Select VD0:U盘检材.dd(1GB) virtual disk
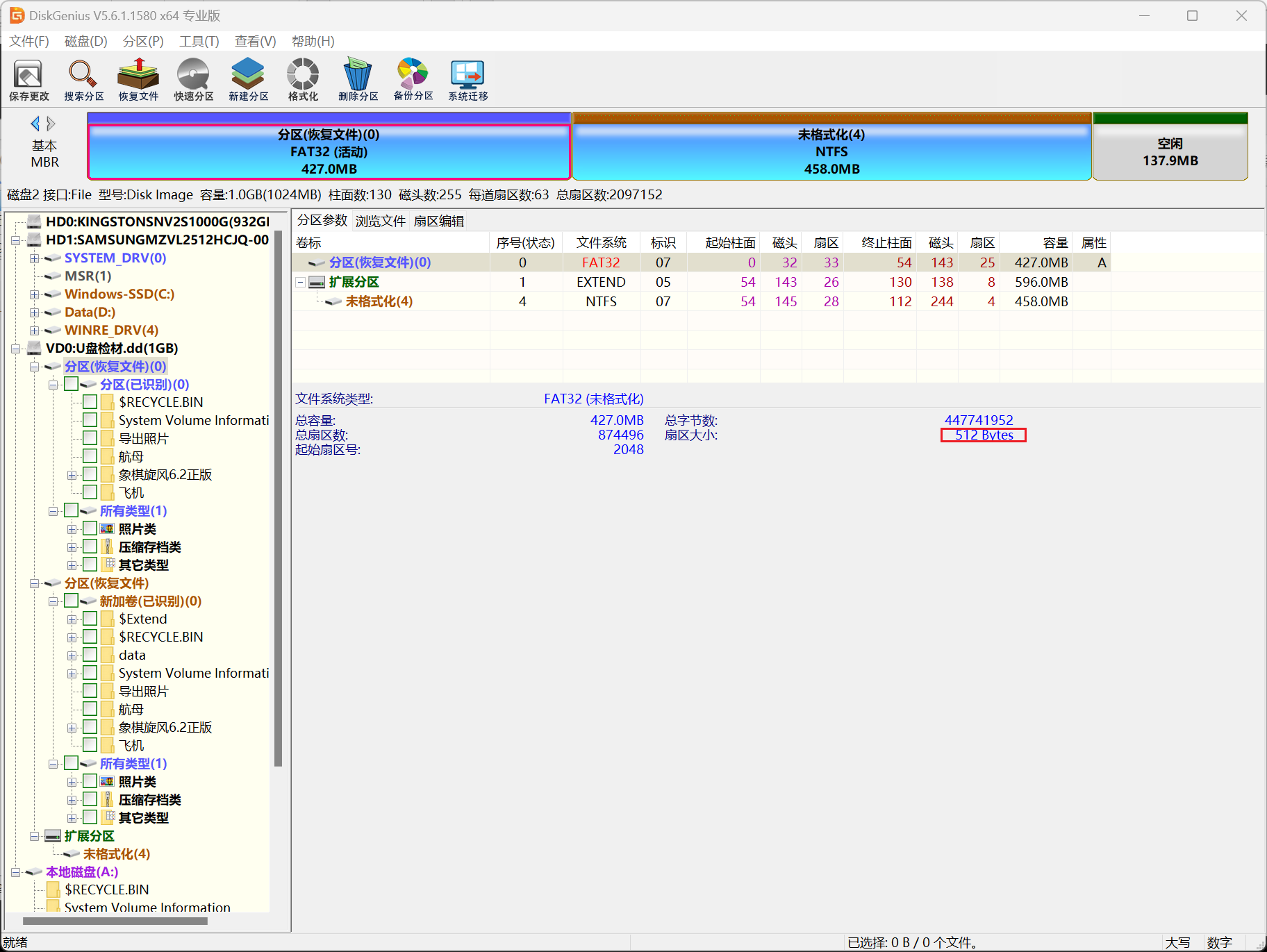This screenshot has height=952, width=1267. (x=112, y=348)
